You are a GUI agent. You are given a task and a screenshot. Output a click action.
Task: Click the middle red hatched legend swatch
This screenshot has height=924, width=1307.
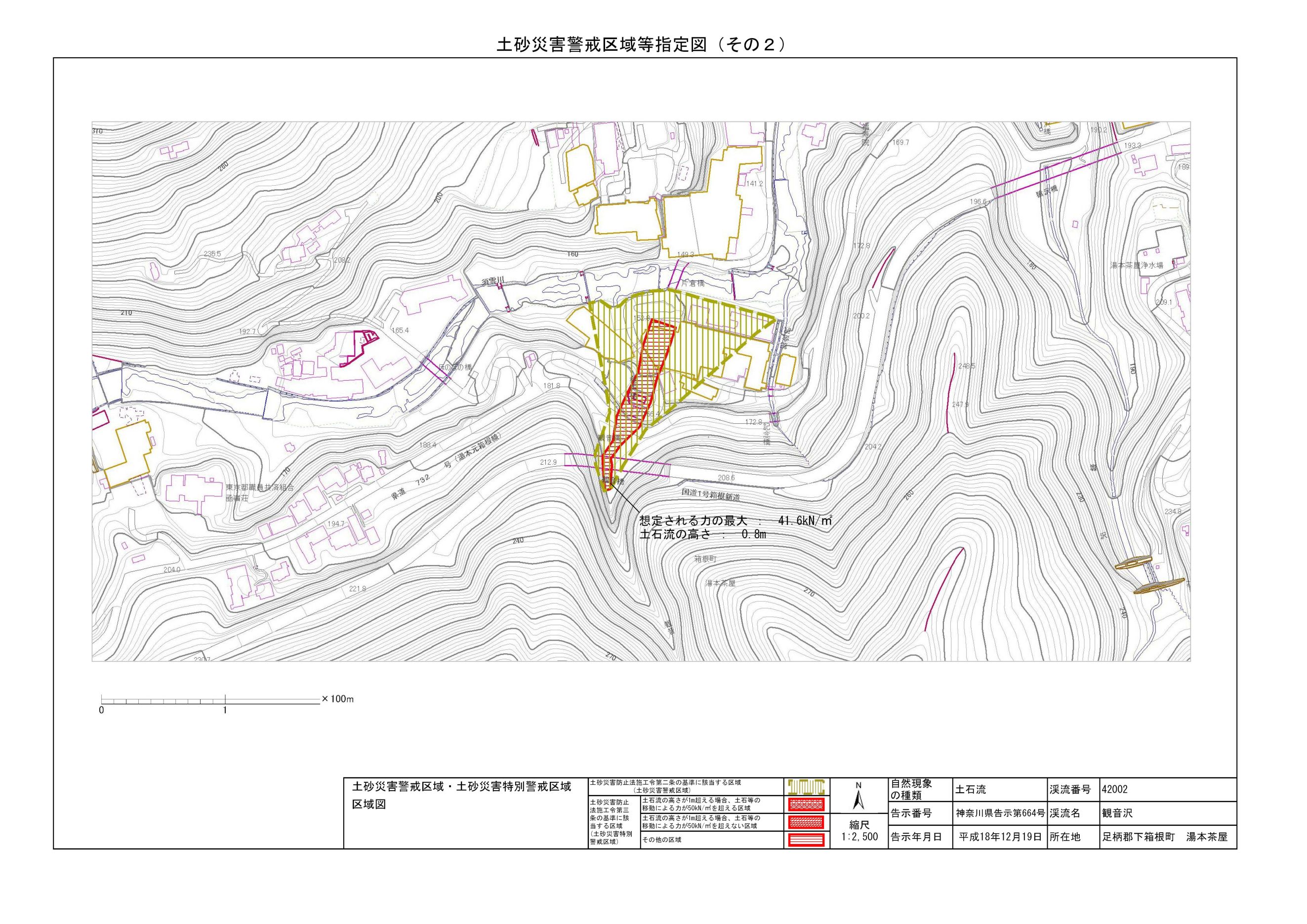point(807,822)
